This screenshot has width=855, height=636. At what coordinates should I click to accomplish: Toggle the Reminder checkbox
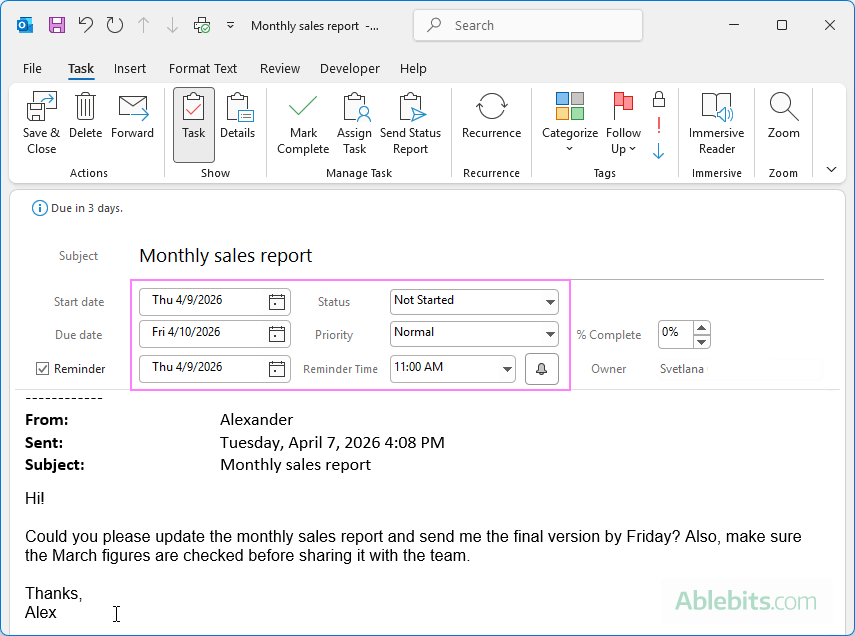[42, 368]
